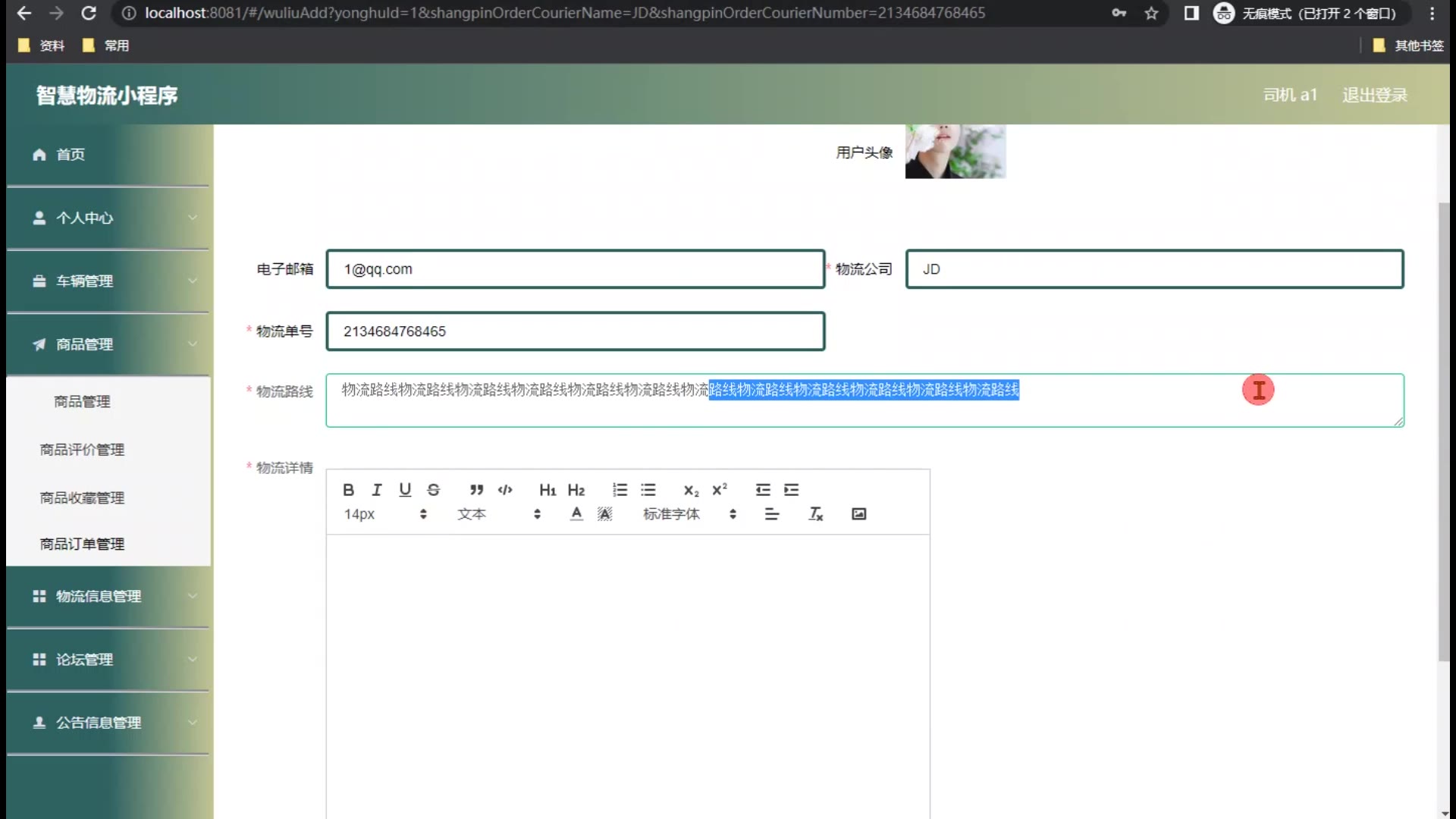Open text background color picker
The image size is (1456, 819).
click(x=604, y=514)
